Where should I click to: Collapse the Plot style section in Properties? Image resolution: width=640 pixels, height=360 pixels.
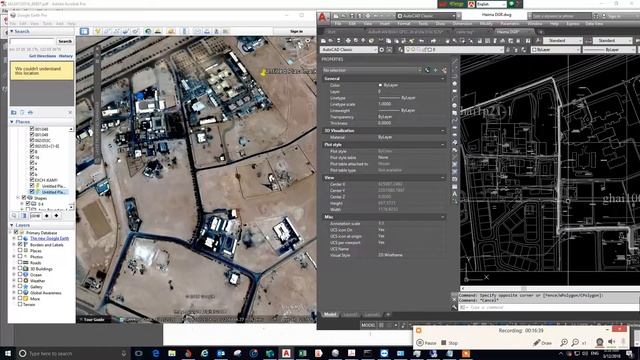(443, 144)
